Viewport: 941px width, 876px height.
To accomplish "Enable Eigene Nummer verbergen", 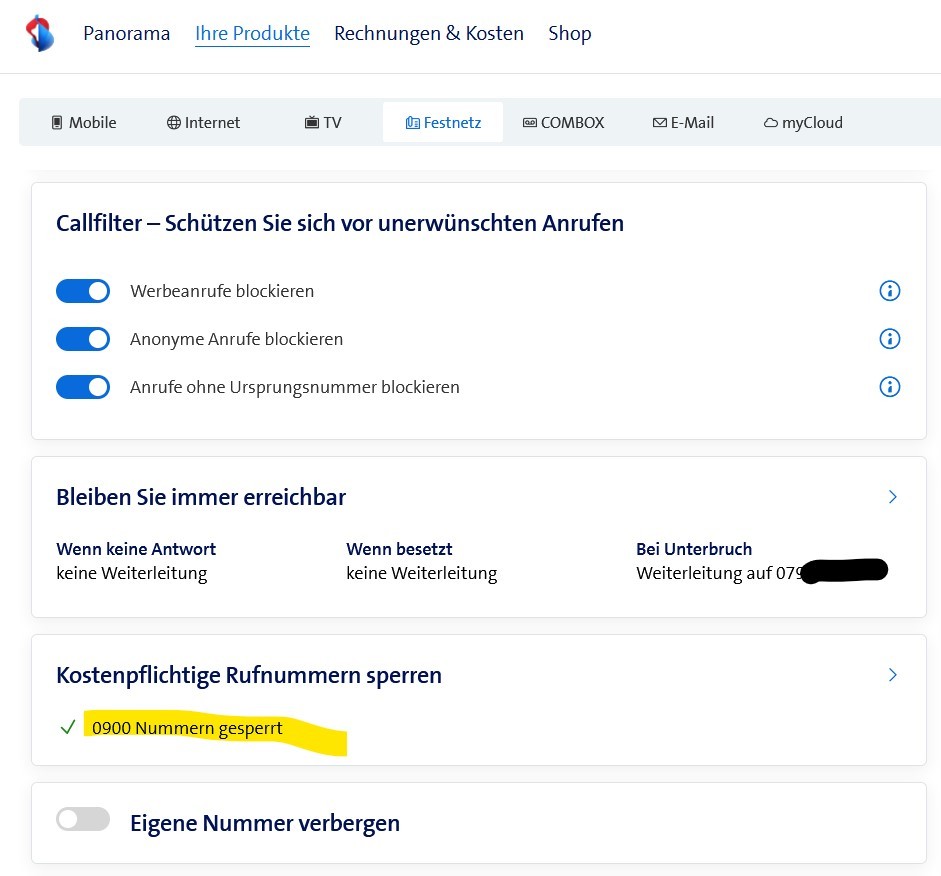I will click(x=83, y=818).
